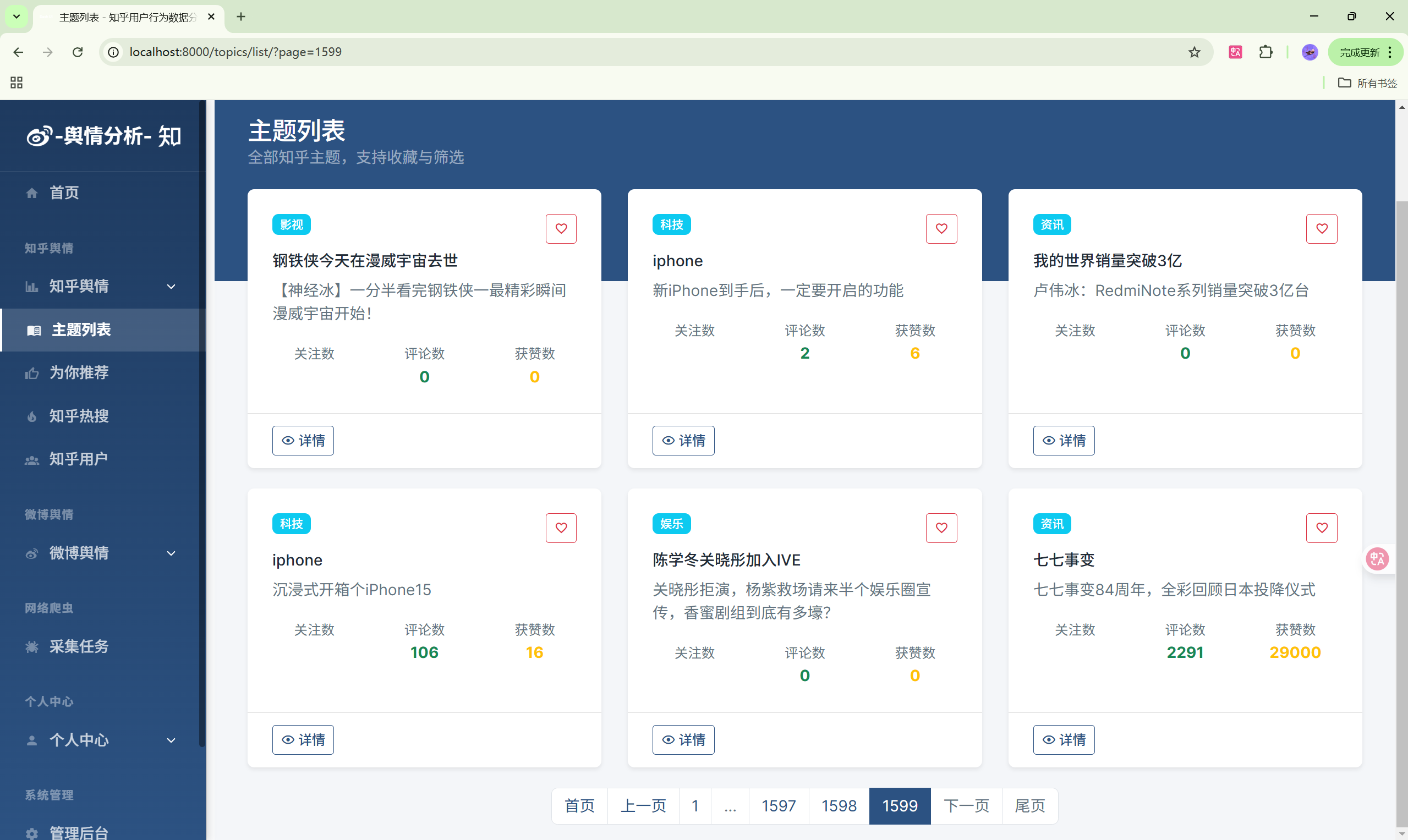This screenshot has height=840, width=1408.
Task: Favorite the 钢铁侠今天在漫威宇宙去世 topic with the heart
Action: pyautogui.click(x=561, y=229)
